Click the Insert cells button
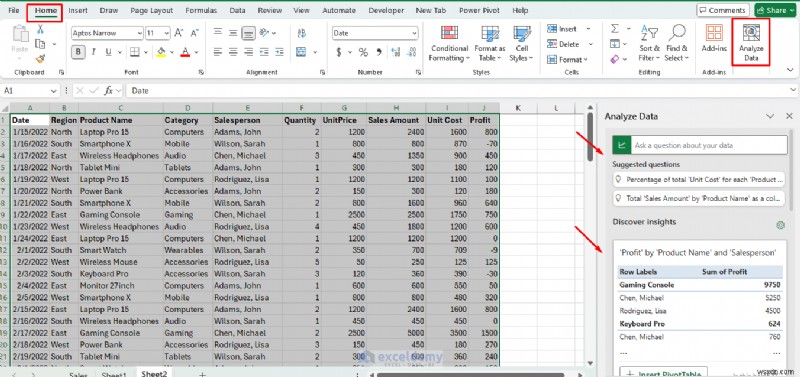The image size is (800, 377). point(562,29)
